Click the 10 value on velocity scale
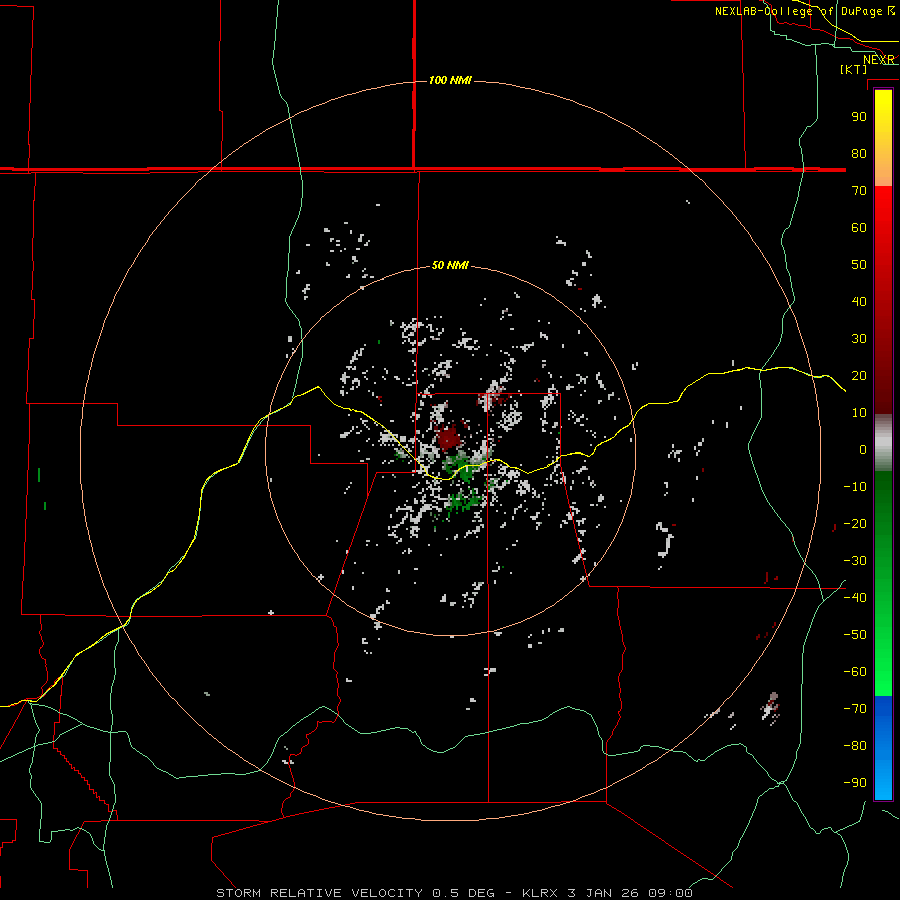 pyautogui.click(x=859, y=413)
